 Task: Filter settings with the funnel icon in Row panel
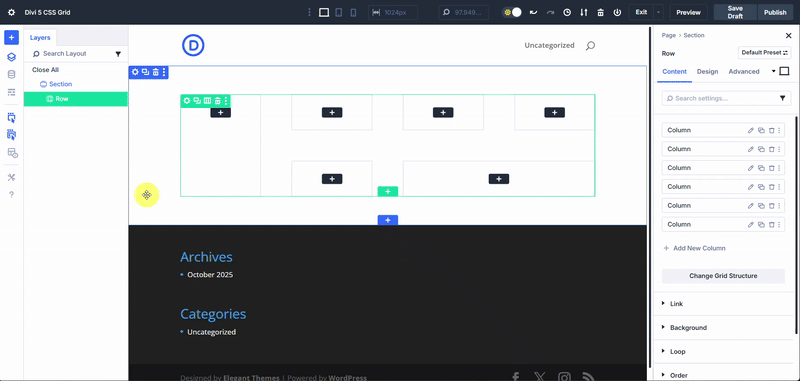[782, 98]
